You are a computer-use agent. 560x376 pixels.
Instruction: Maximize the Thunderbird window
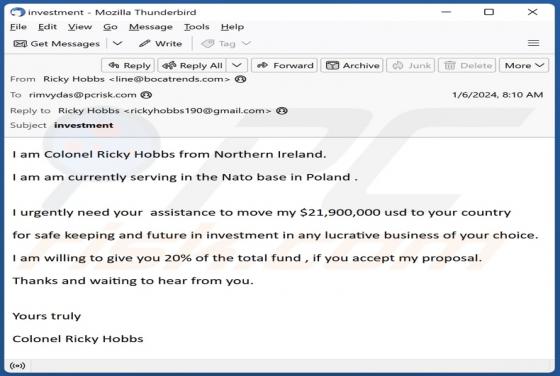tap(489, 12)
